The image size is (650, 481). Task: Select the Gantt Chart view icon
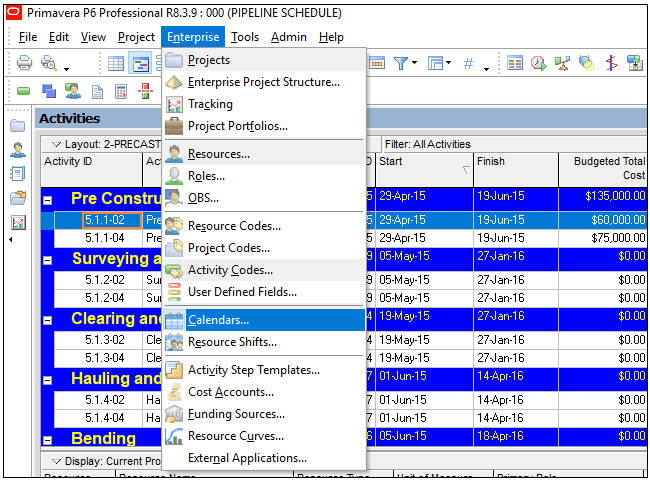pyautogui.click(x=141, y=64)
